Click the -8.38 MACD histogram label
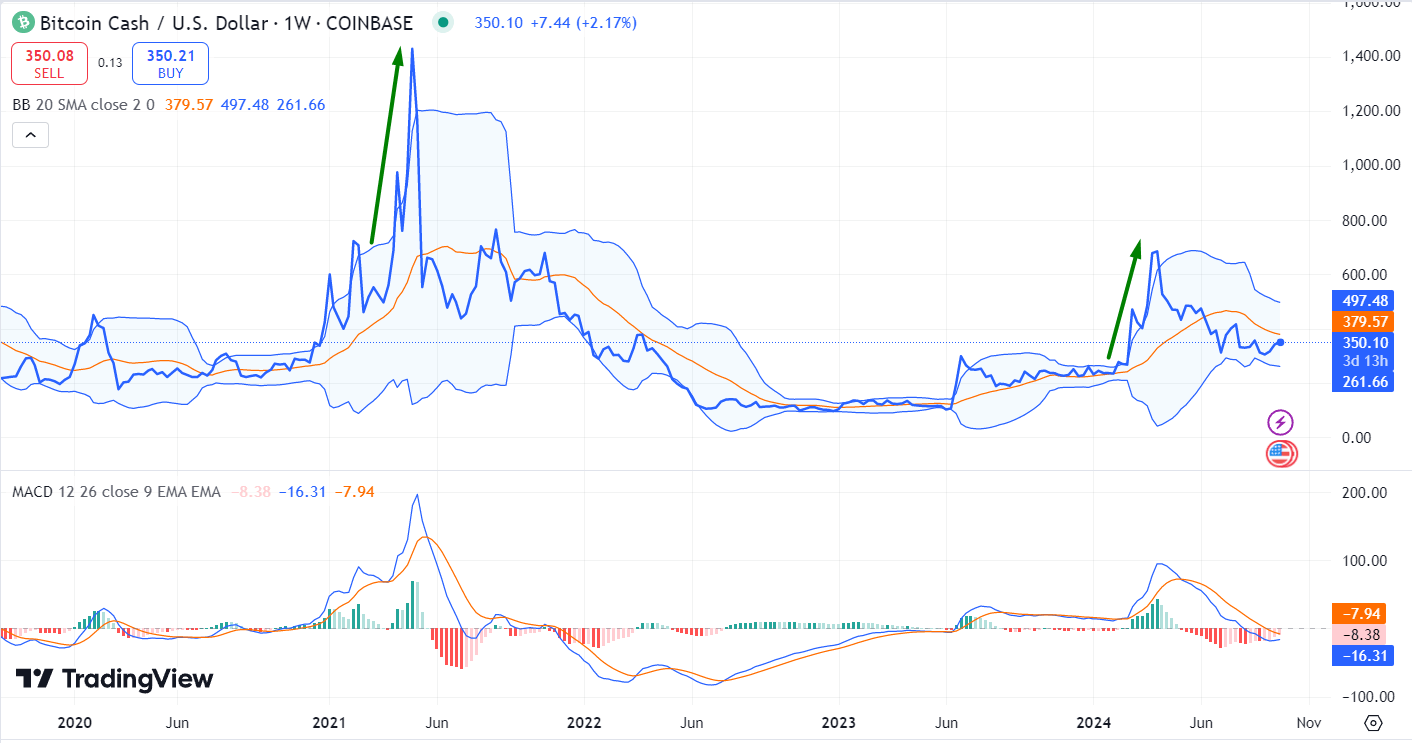The image size is (1412, 743). point(1358,635)
